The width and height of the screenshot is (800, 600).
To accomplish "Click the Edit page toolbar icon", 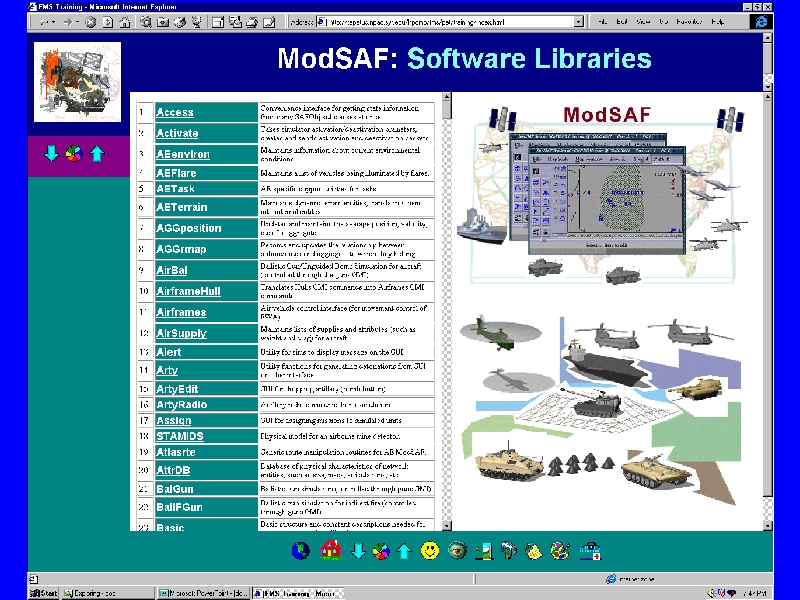I will (269, 22).
